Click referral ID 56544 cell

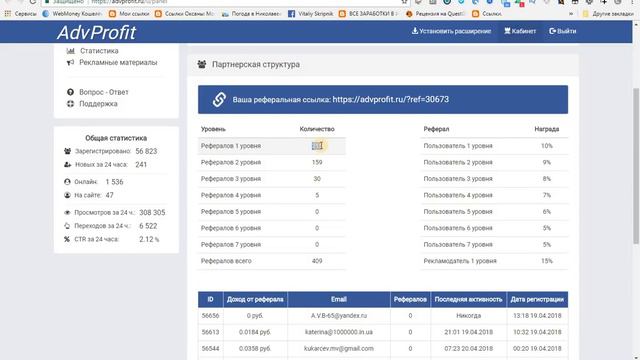point(211,349)
